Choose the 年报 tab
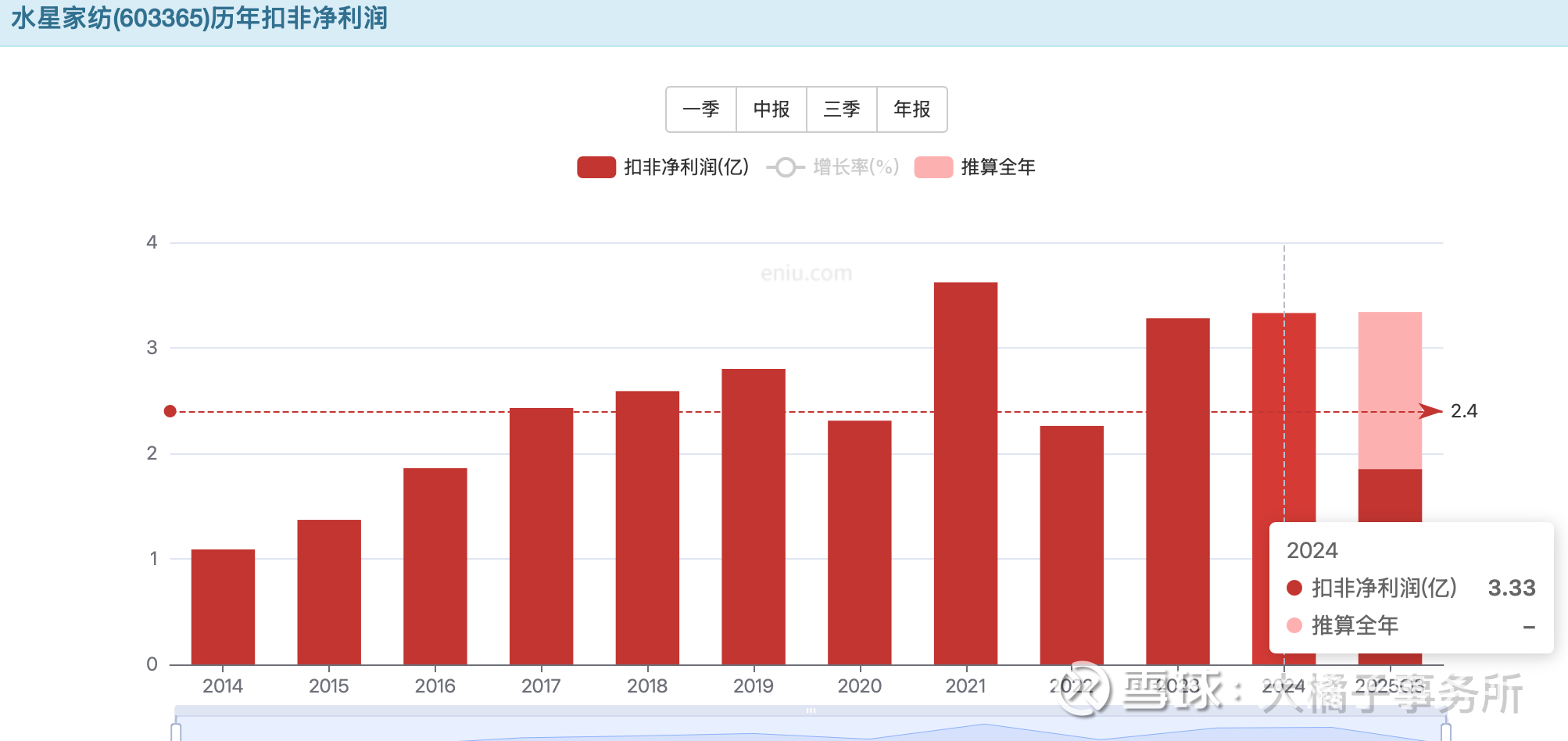The width and height of the screenshot is (1568, 741). point(912,109)
